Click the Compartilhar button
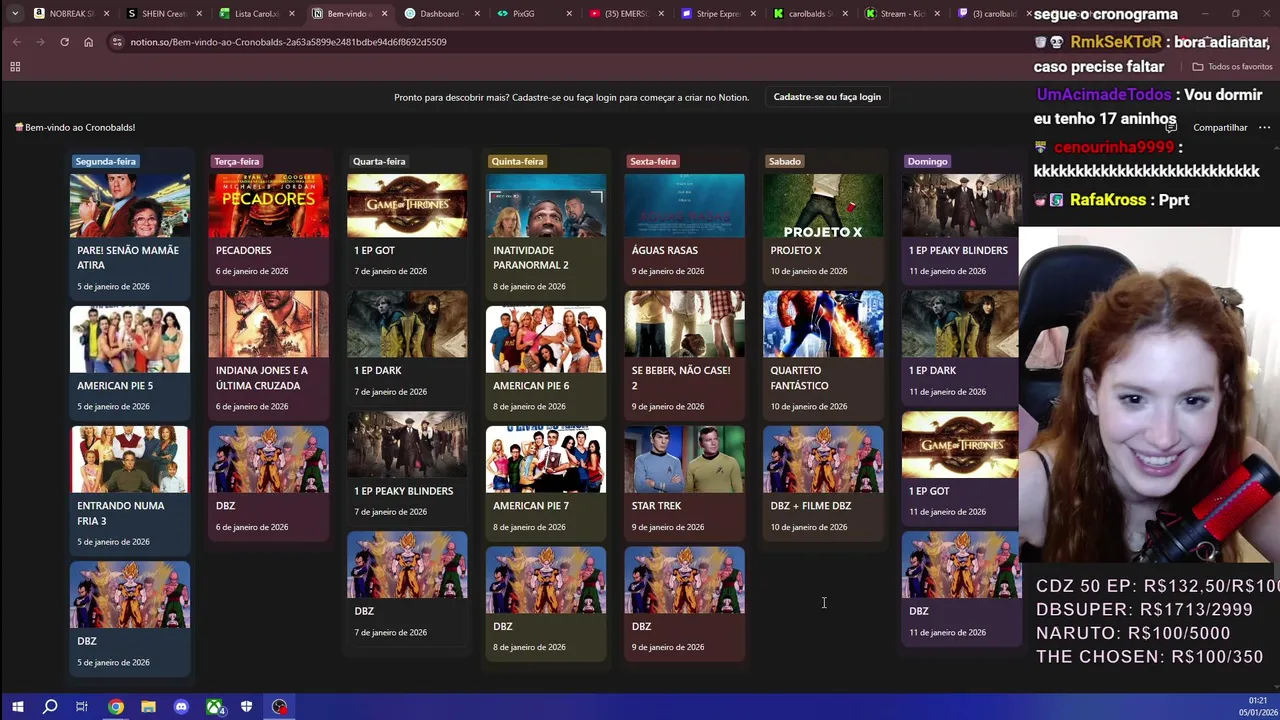Image resolution: width=1280 pixels, height=720 pixels. 1220,128
